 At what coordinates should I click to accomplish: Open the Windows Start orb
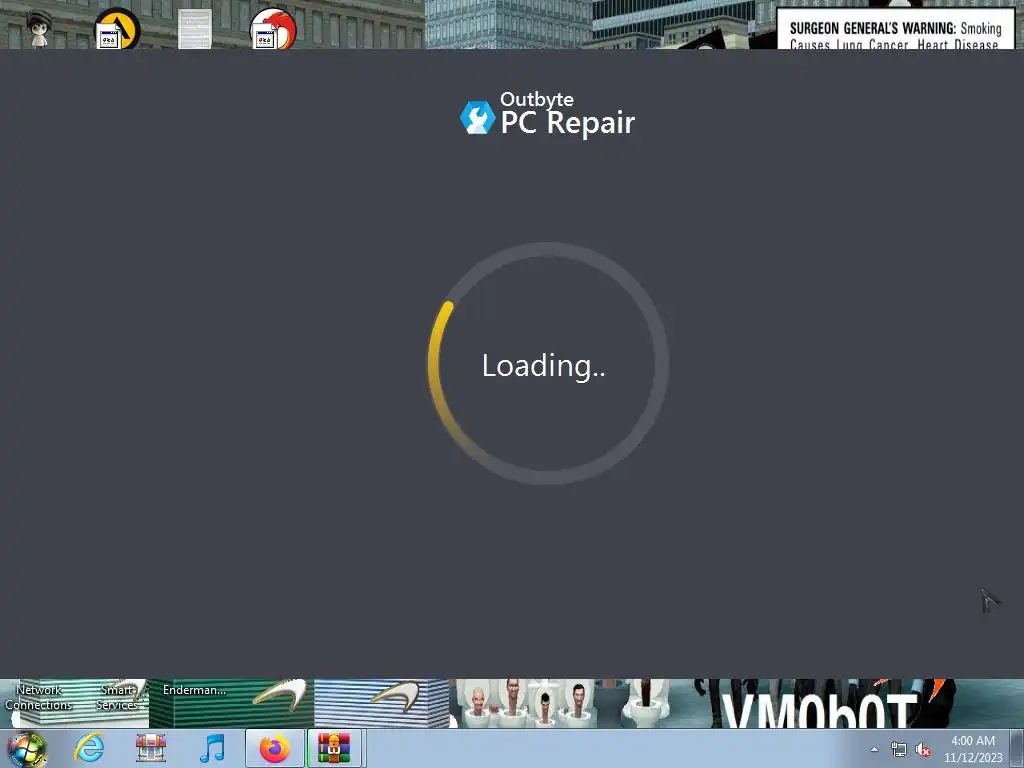coord(27,749)
